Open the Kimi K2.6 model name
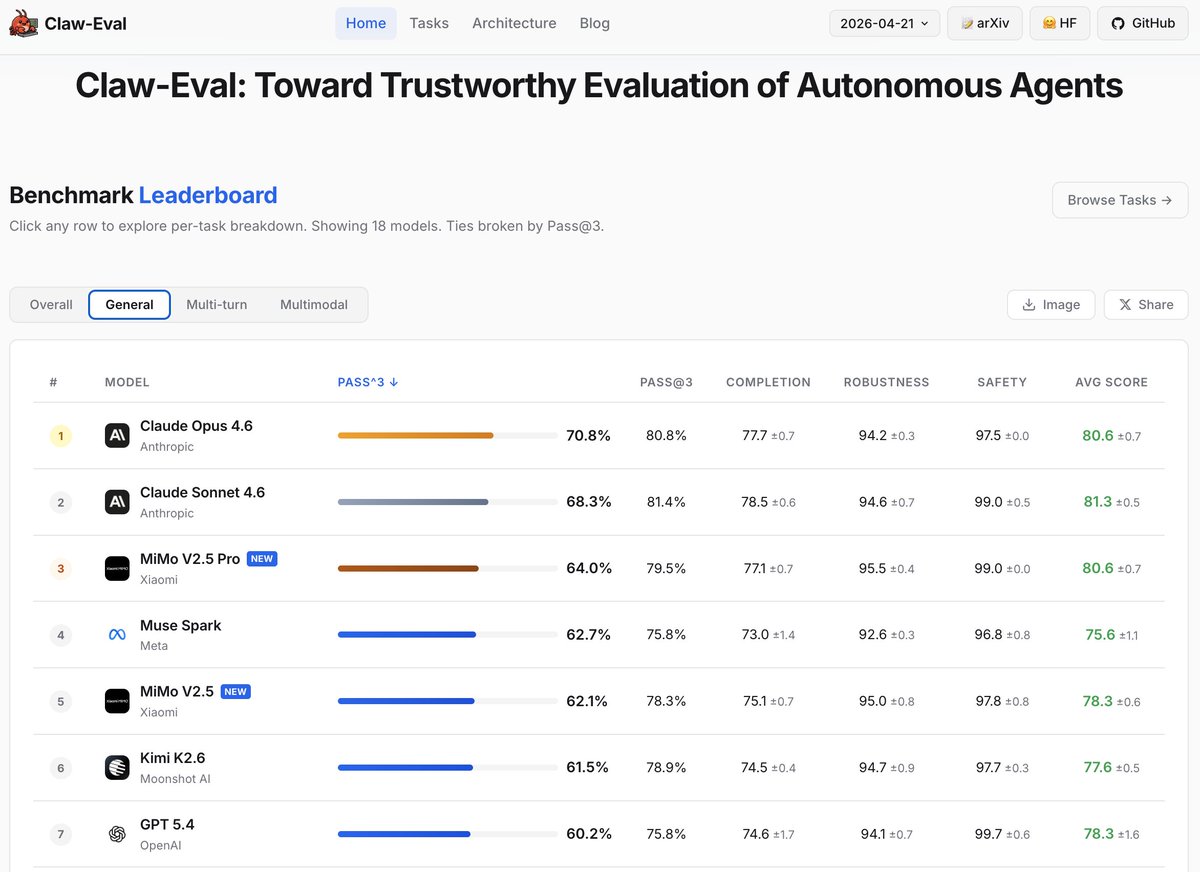 [x=172, y=758]
